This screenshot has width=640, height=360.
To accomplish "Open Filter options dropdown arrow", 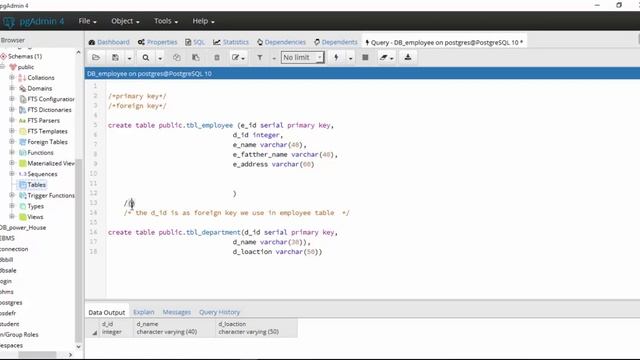I will [x=274, y=58].
